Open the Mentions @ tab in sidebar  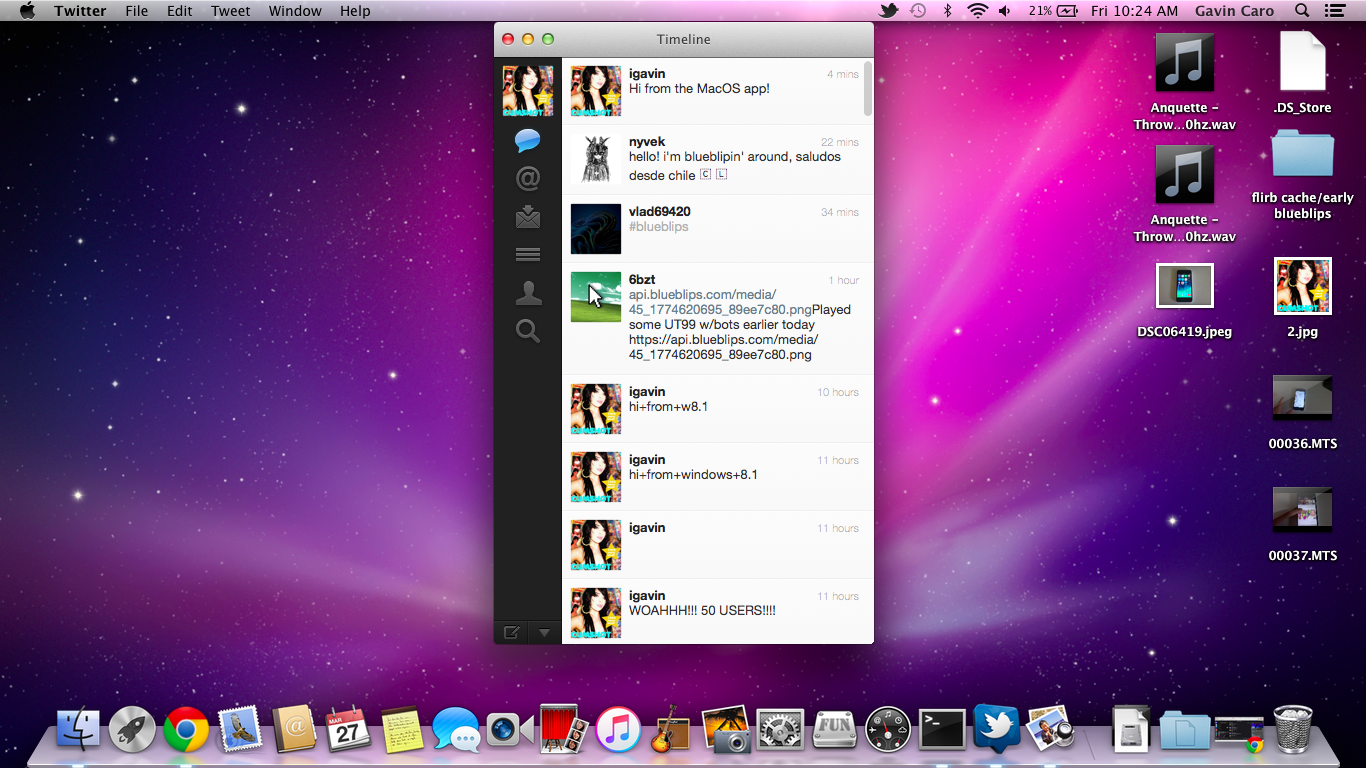coord(527,179)
